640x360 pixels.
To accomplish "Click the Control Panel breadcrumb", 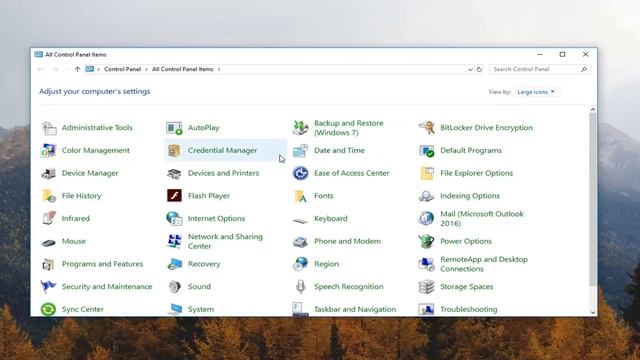I will [122, 69].
